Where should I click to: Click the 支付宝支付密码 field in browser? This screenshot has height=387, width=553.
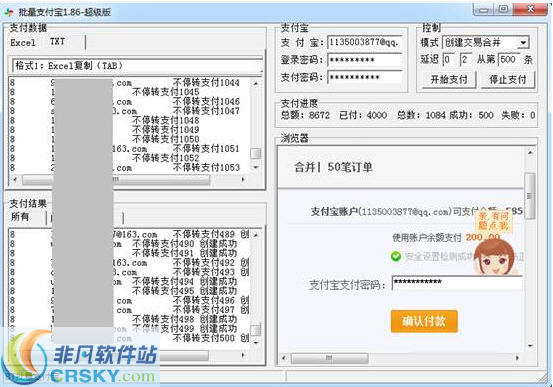(457, 282)
